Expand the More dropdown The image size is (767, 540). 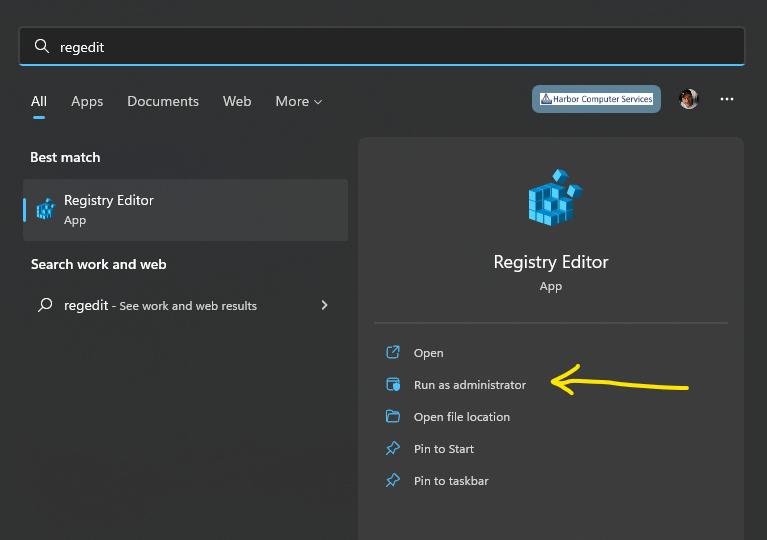click(298, 101)
